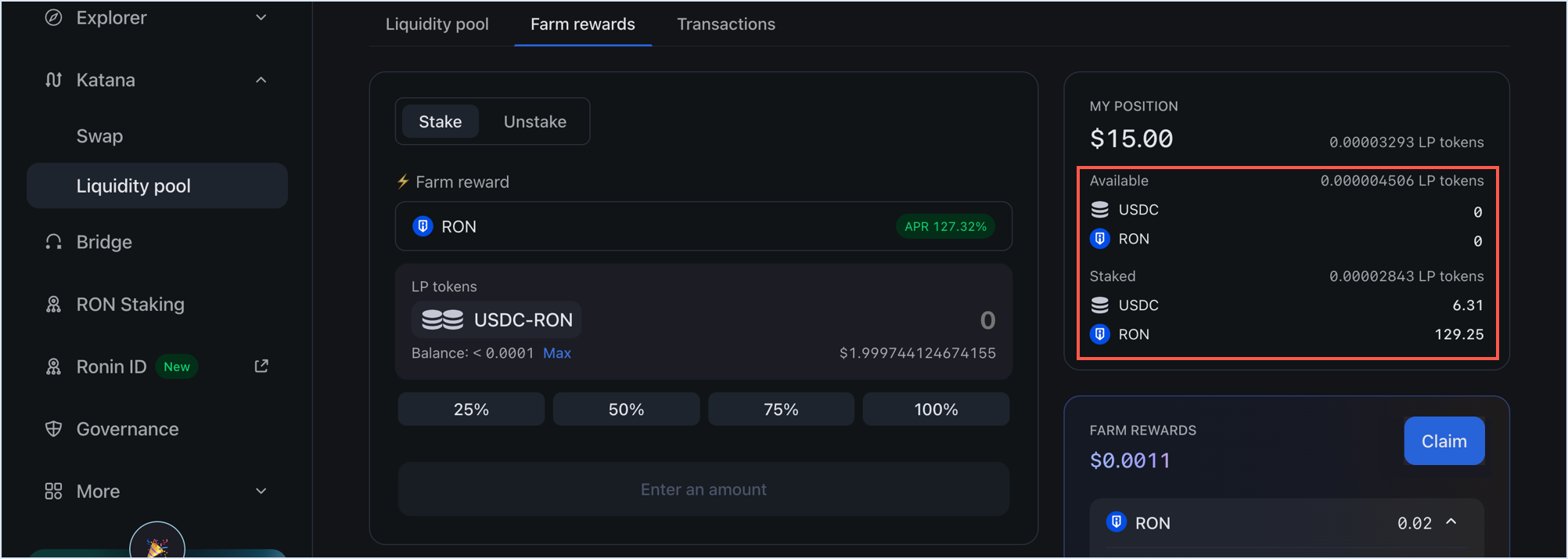
Task: Click the external link icon beside Ronin ID
Action: click(x=261, y=366)
